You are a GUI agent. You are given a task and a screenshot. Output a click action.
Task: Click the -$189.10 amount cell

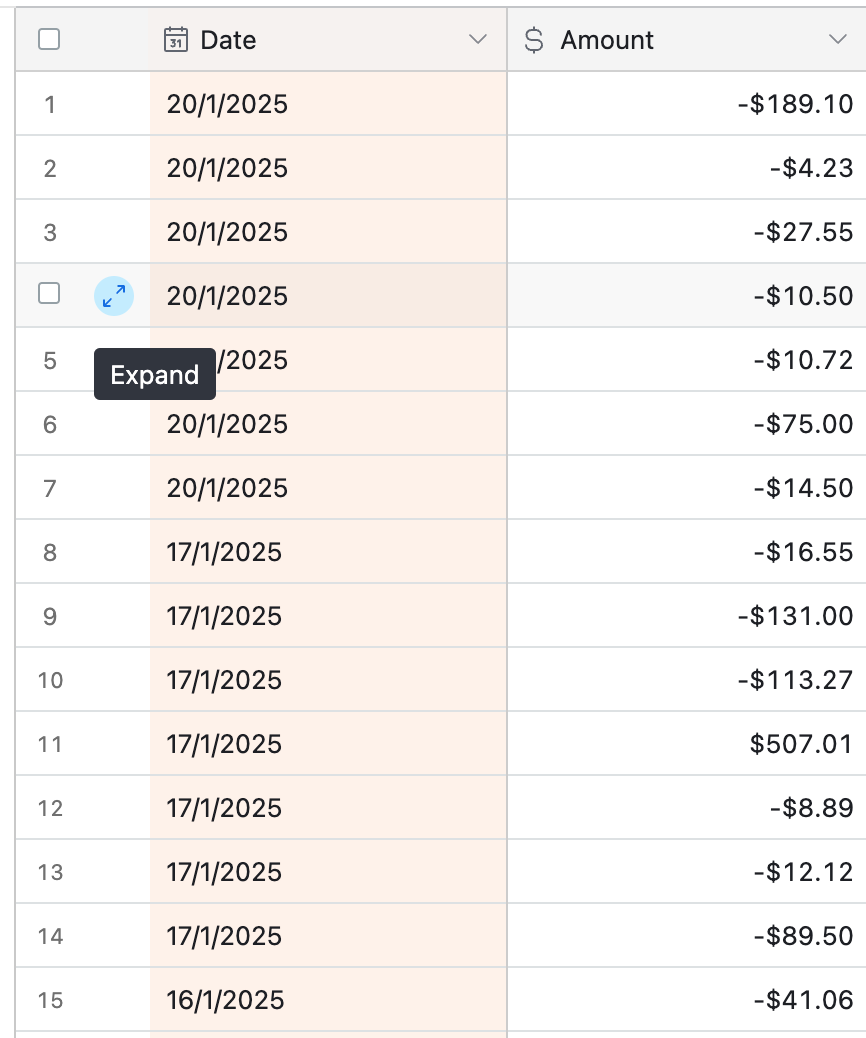click(687, 104)
